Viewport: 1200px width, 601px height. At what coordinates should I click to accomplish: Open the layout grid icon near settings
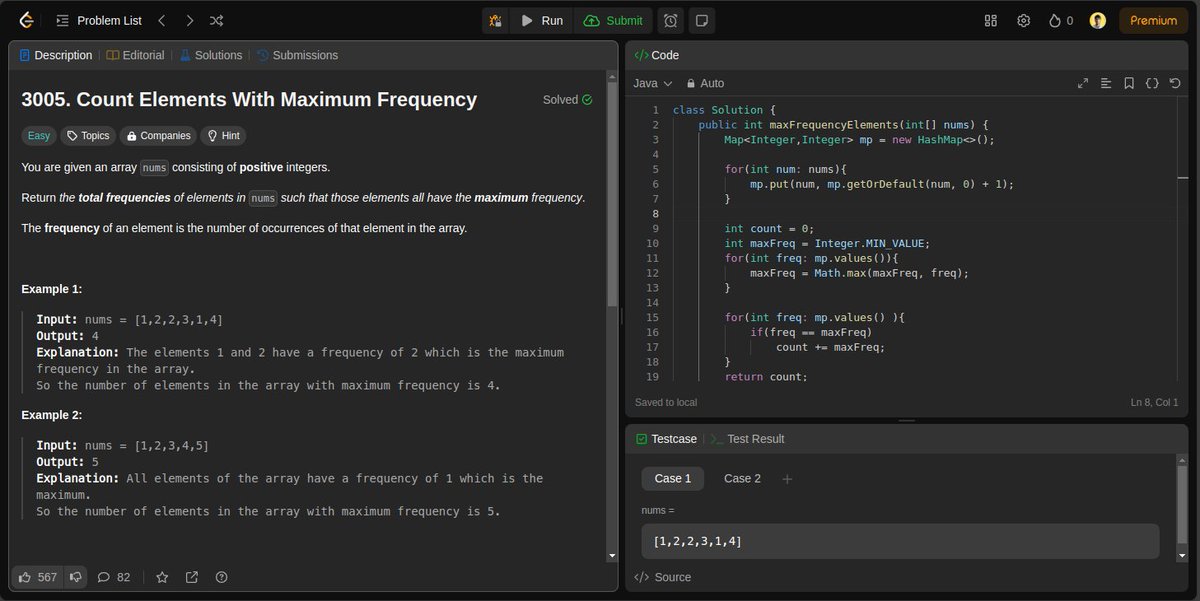pyautogui.click(x=990, y=20)
